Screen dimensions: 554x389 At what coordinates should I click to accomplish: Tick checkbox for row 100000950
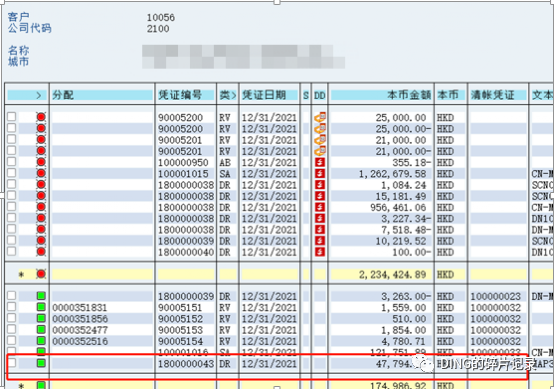[x=12, y=161]
